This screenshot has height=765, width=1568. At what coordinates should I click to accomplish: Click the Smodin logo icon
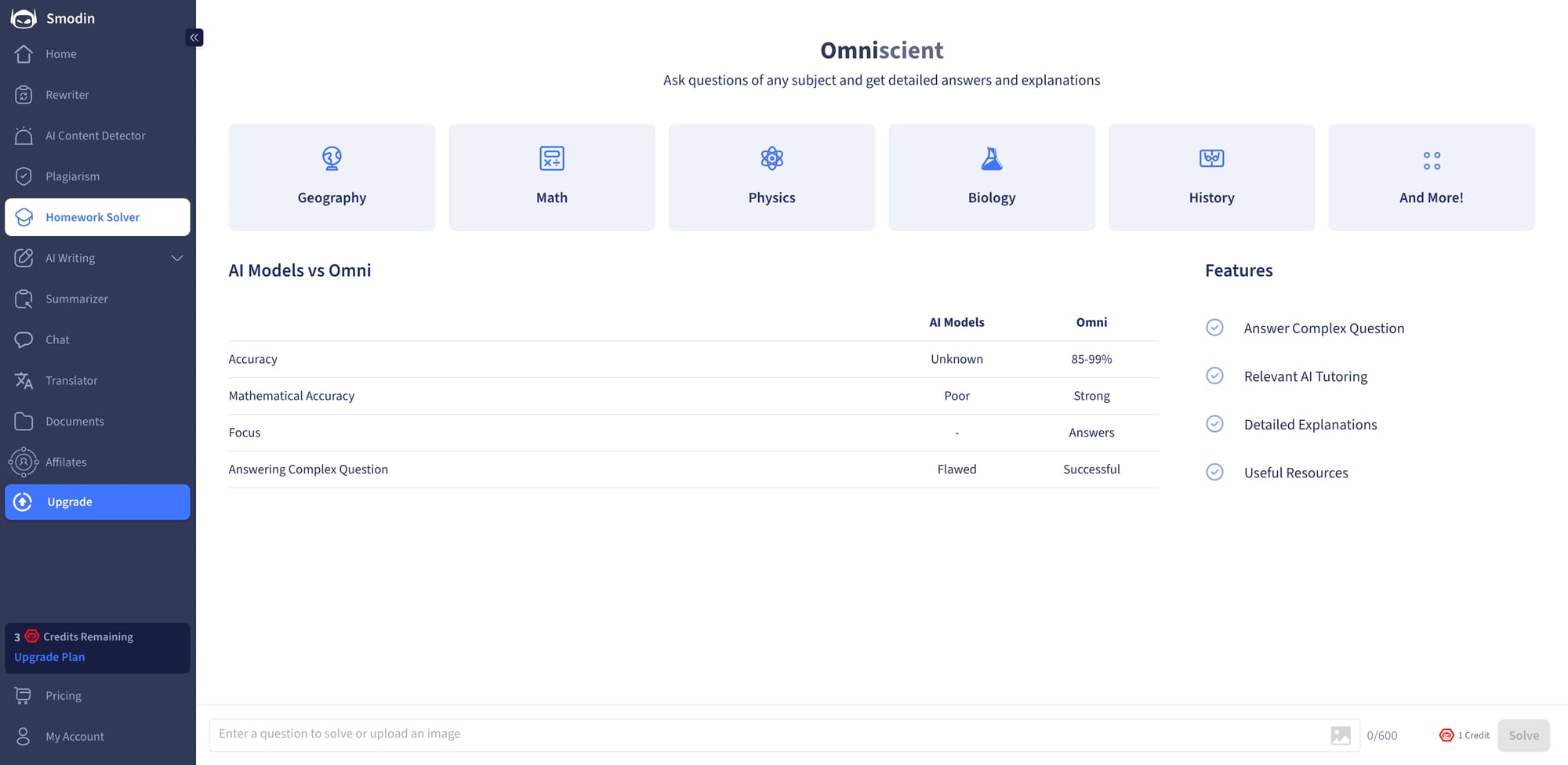click(24, 18)
